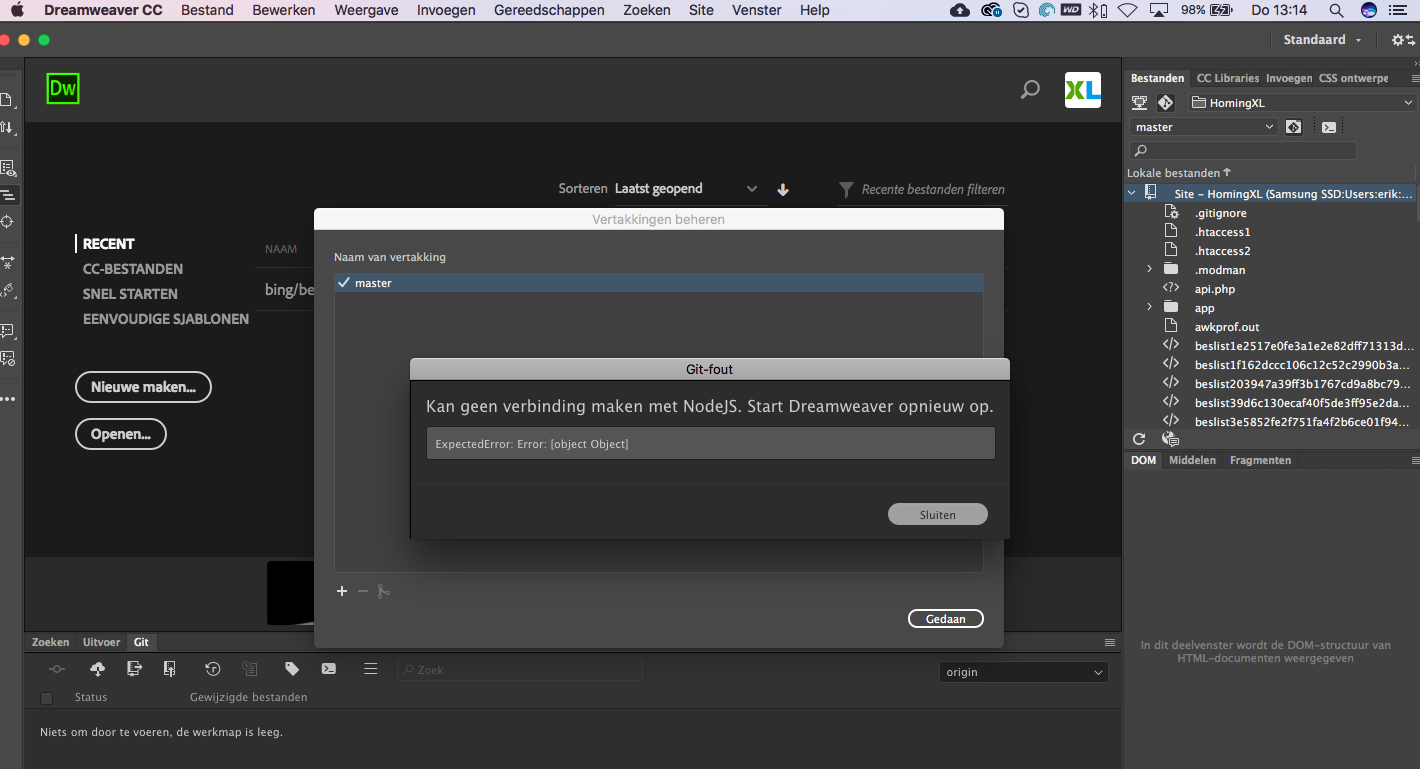
Task: Toggle the select-all checkbox beside Status
Action: tap(46, 698)
